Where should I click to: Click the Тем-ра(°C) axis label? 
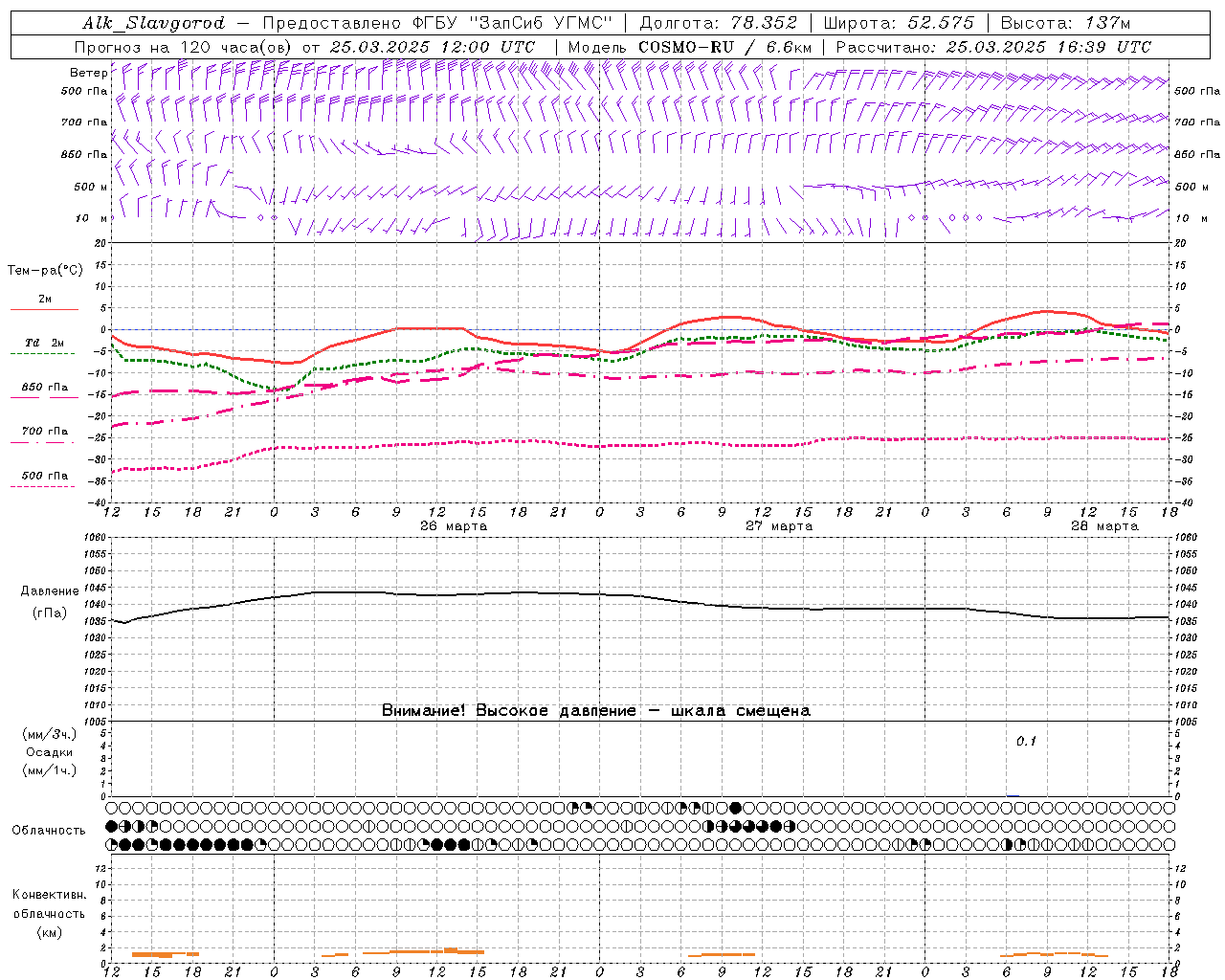[45, 271]
